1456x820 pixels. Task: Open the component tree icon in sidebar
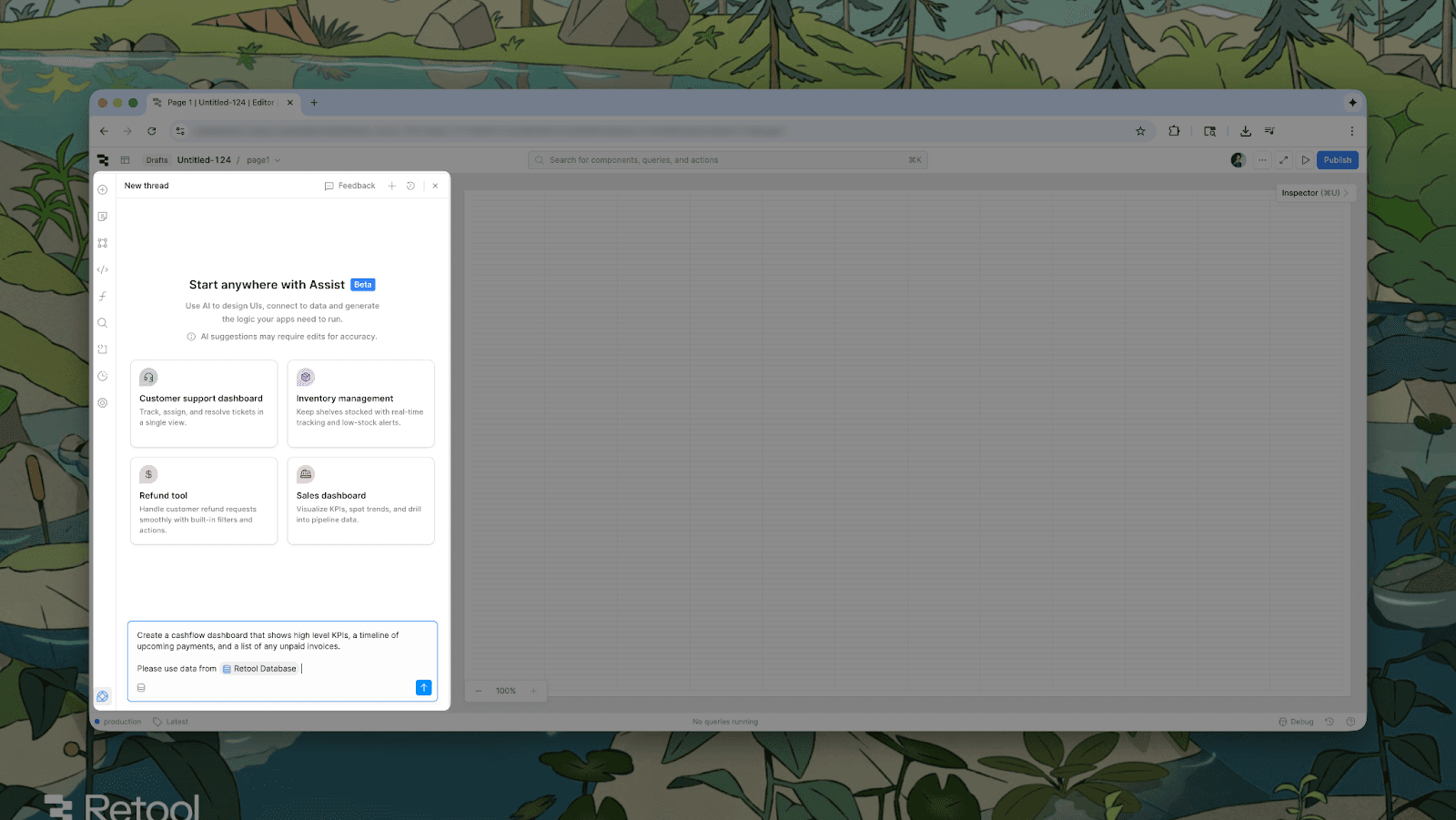(103, 243)
